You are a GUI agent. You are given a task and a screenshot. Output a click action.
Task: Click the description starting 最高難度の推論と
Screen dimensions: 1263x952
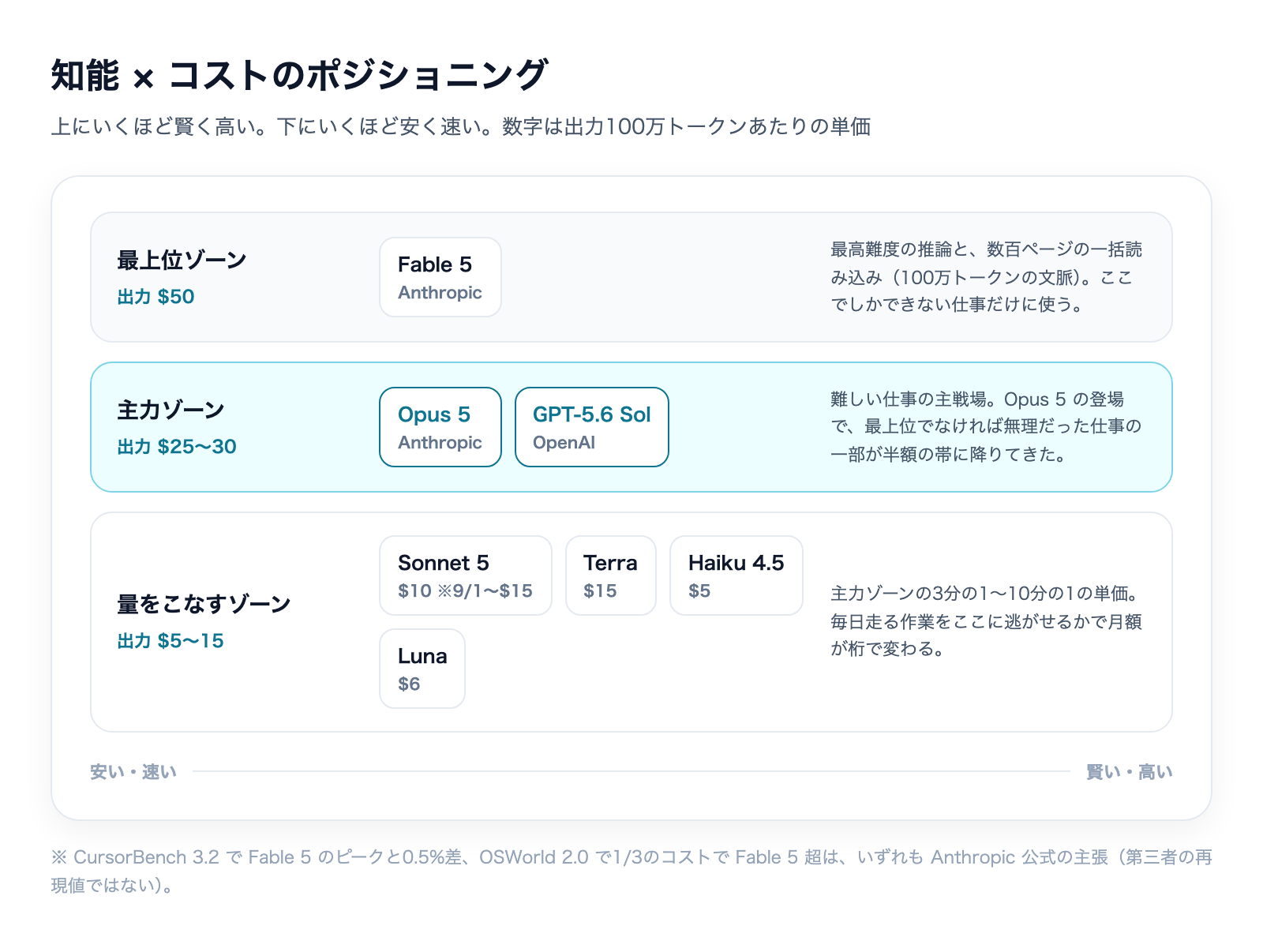pos(987,277)
